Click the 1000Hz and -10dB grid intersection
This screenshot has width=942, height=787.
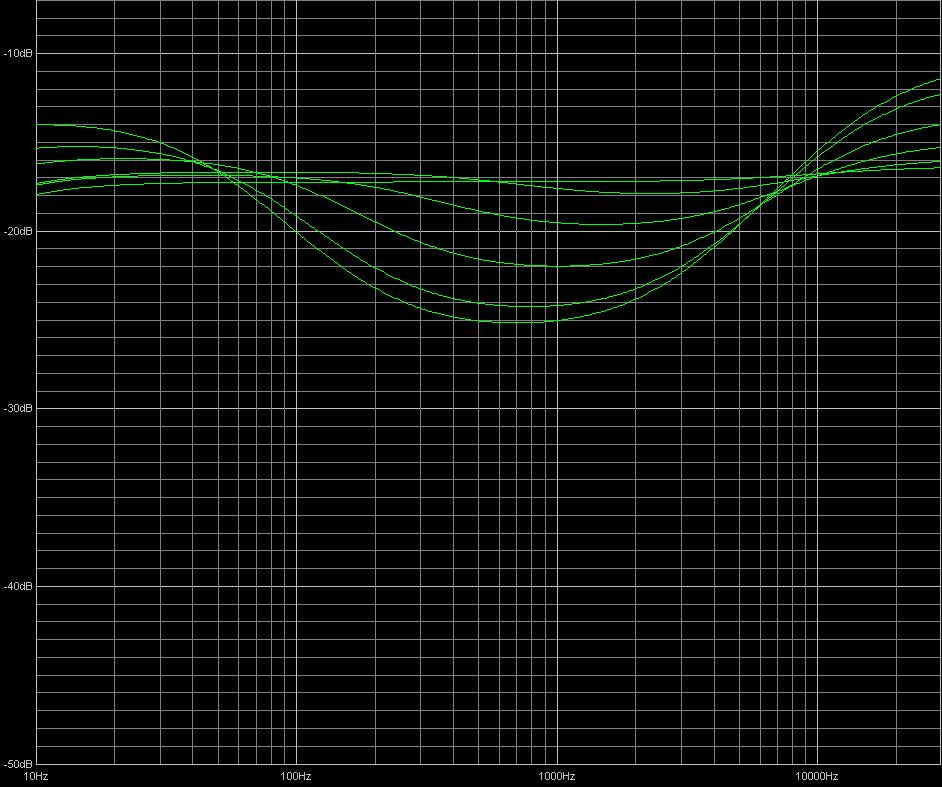557,53
